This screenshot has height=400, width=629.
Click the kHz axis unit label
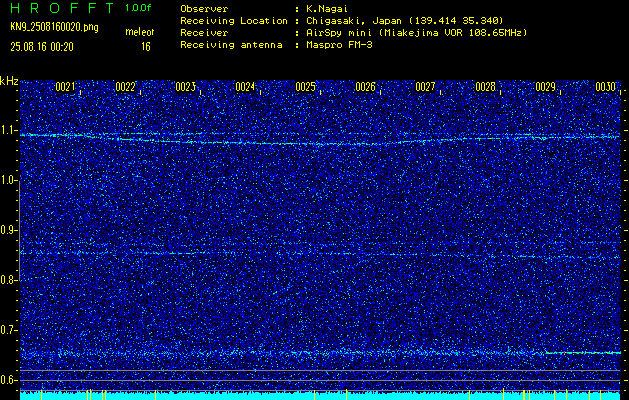[9, 81]
